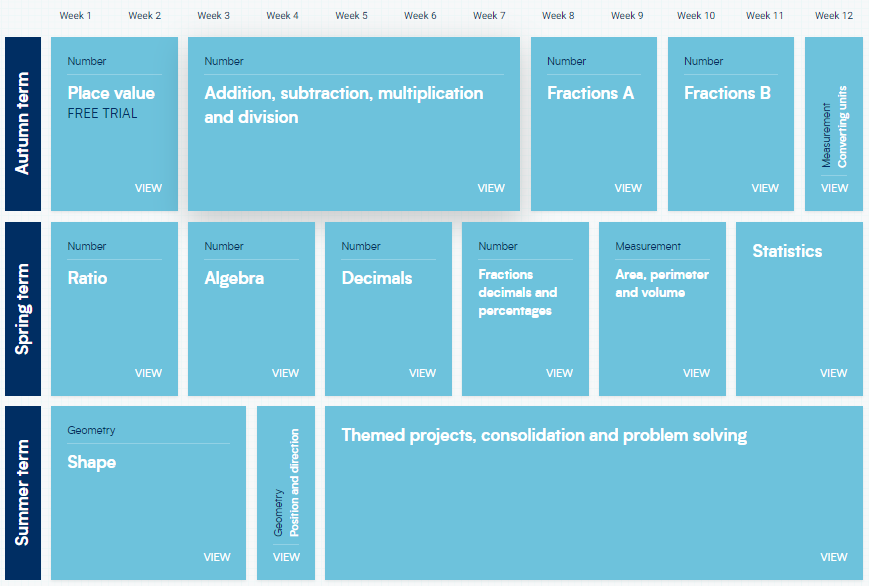Open the Addition, subtraction, multiplication and division title
This screenshot has height=586, width=869.
pos(343,105)
